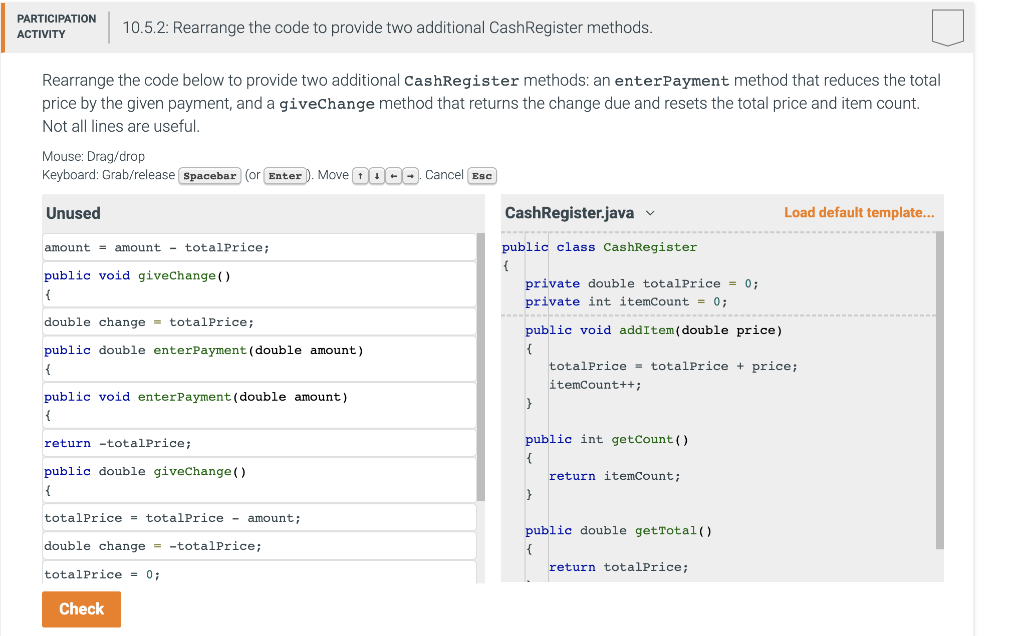The width and height of the screenshot is (1024, 636).
Task: Click the Spacebar grab/release key badge
Action: (209, 175)
